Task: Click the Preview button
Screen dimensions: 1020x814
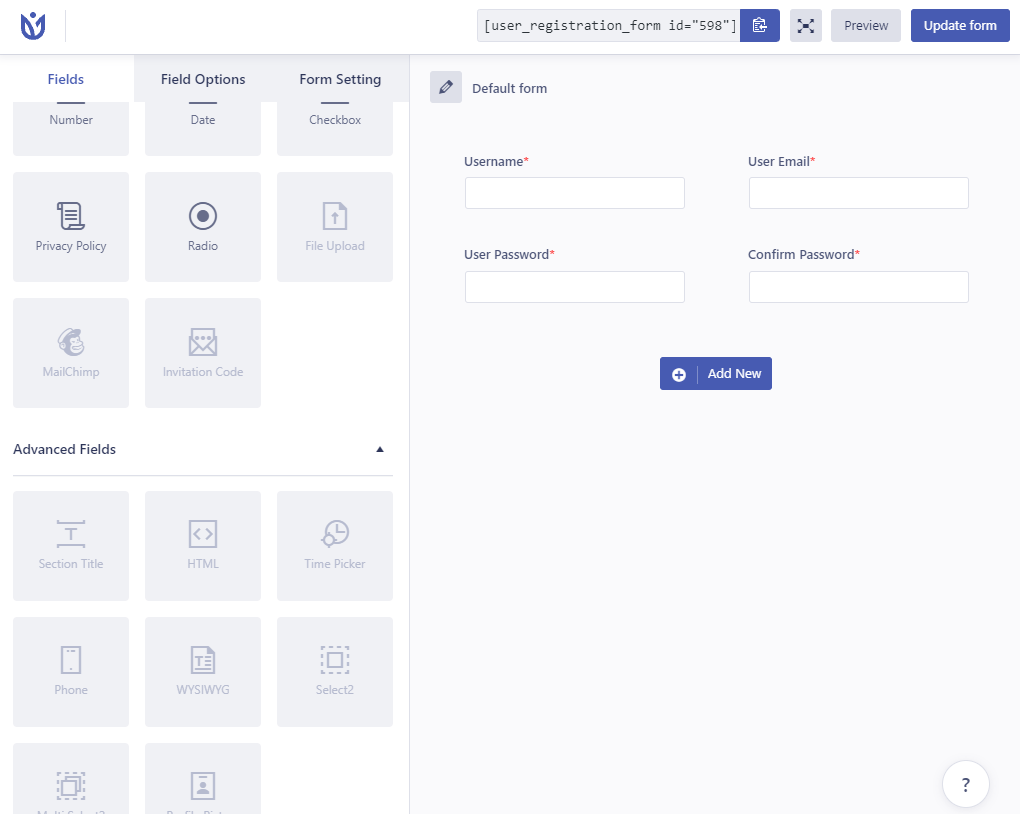Action: pos(866,25)
